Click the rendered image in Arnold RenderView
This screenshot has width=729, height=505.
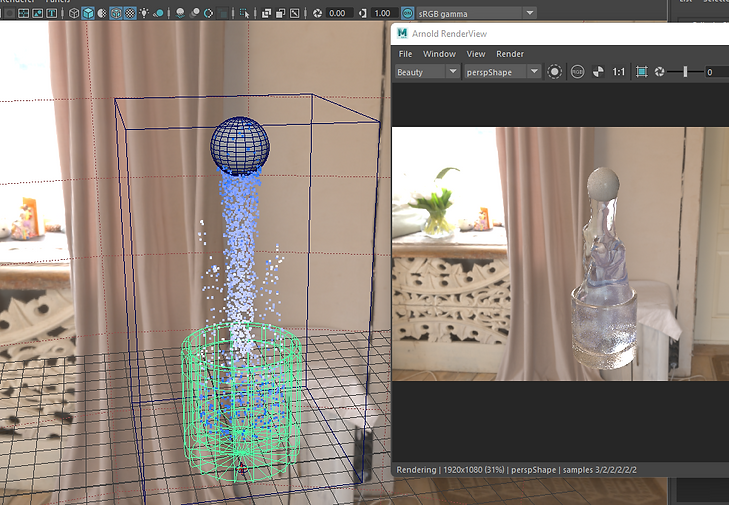tap(560, 254)
